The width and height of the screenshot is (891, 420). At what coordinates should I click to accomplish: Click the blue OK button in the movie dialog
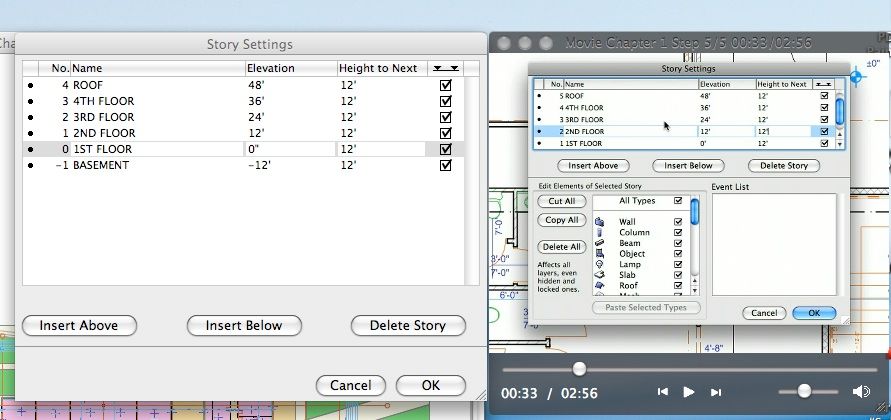point(814,313)
